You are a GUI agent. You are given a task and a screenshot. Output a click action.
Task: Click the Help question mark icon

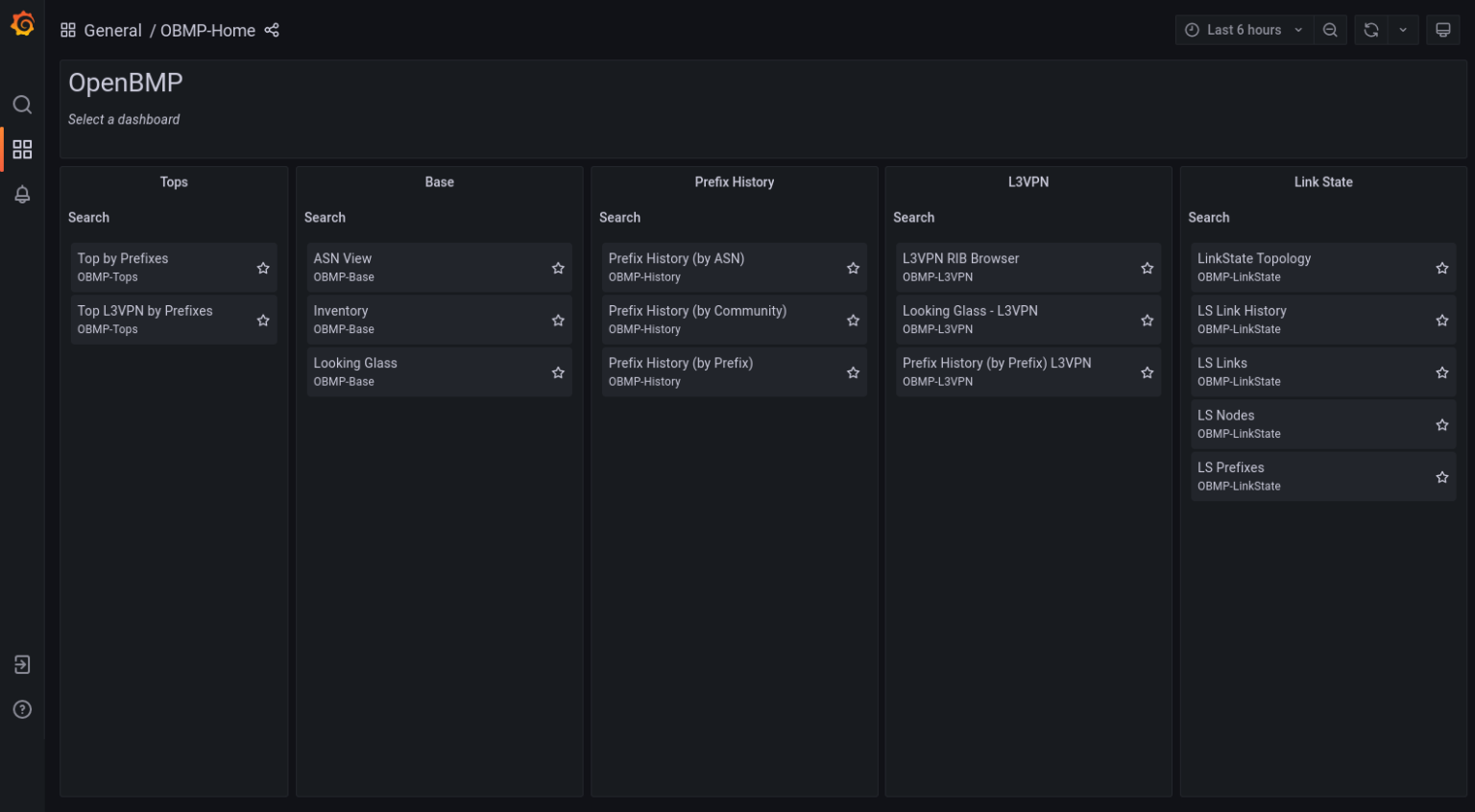[x=22, y=709]
